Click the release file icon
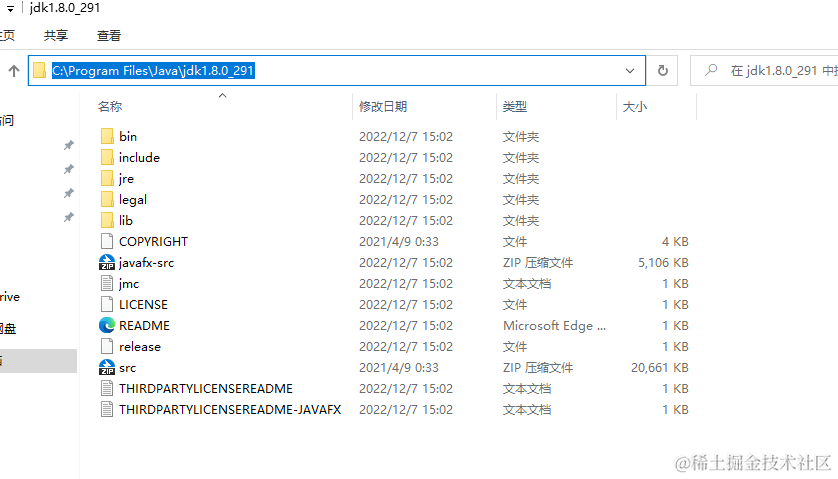 point(107,346)
